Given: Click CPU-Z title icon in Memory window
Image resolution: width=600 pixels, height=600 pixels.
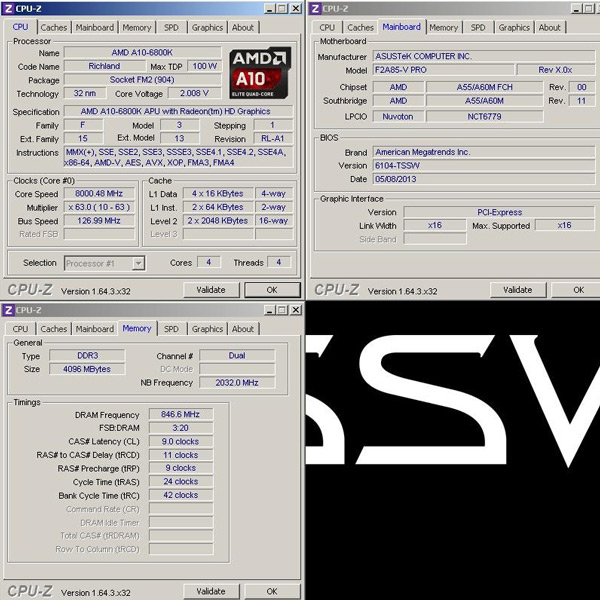Looking at the screenshot, I should pos(8,310).
